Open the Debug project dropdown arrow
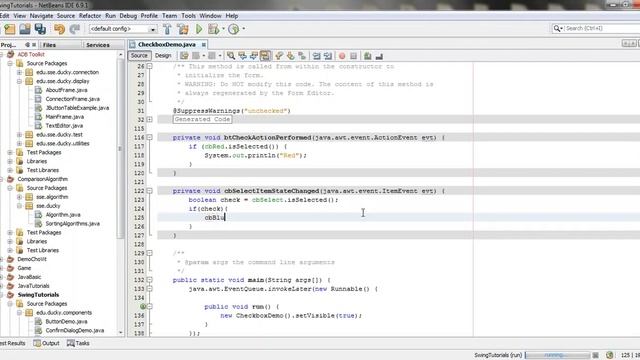640x360 pixels. coord(223,29)
